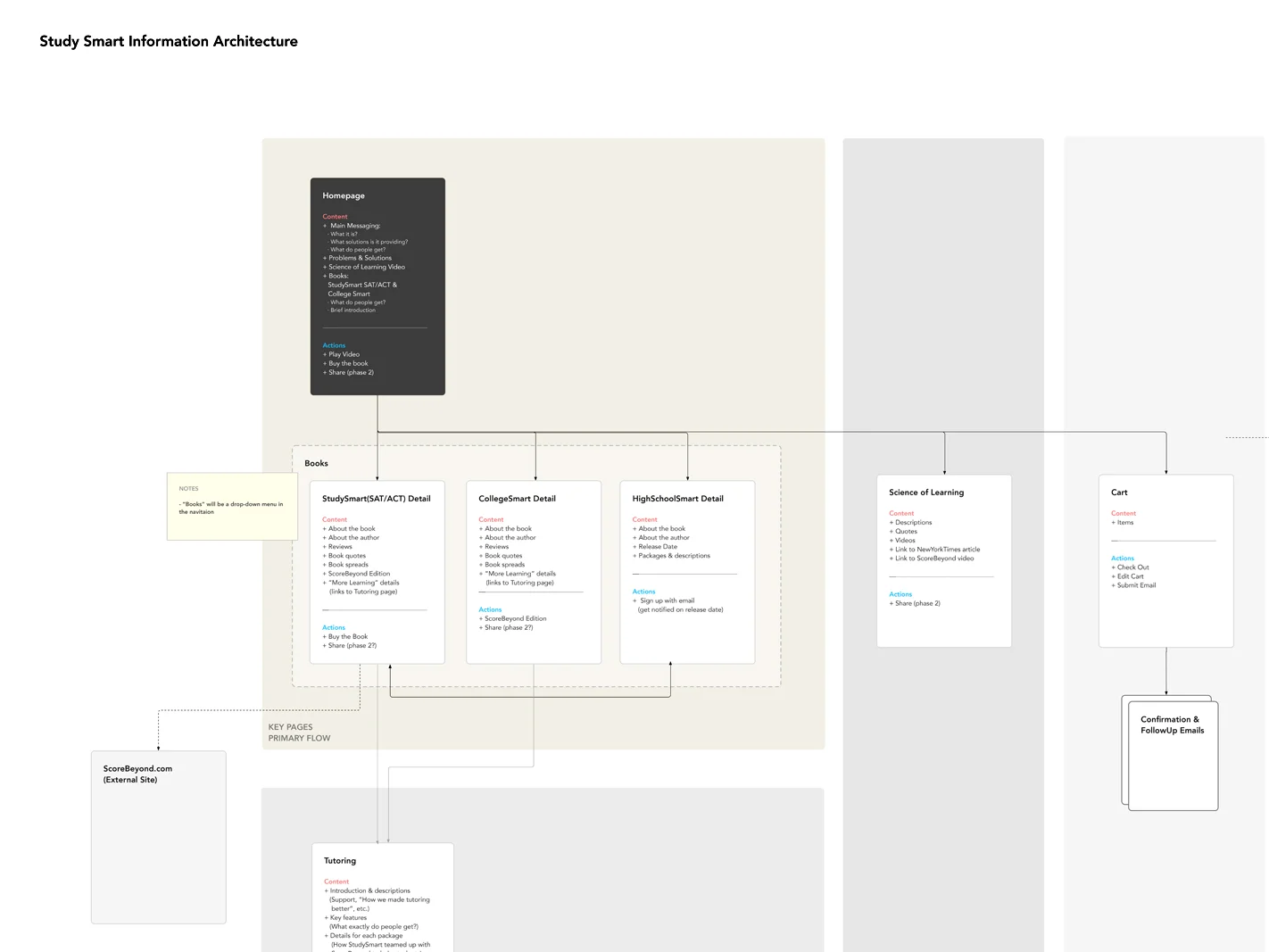Screen dimensions: 1269x952
Task: Click 'Release Date' in HighSchoolSmart Detail card
Action: click(x=658, y=547)
